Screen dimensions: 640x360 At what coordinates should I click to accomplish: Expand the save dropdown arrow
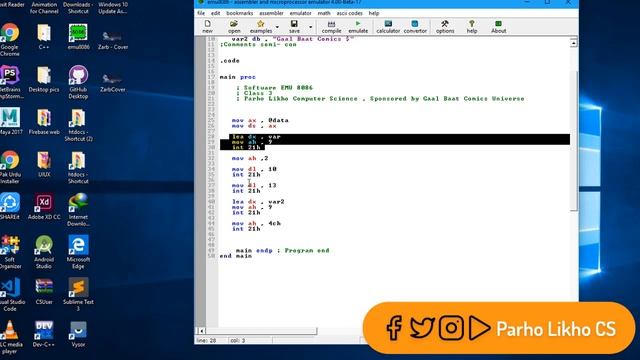(310, 27)
